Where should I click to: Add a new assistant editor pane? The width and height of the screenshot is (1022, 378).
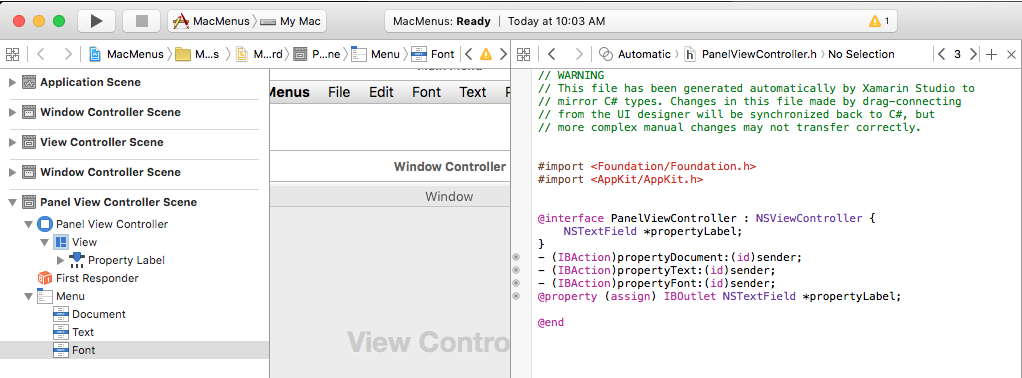[x=991, y=54]
